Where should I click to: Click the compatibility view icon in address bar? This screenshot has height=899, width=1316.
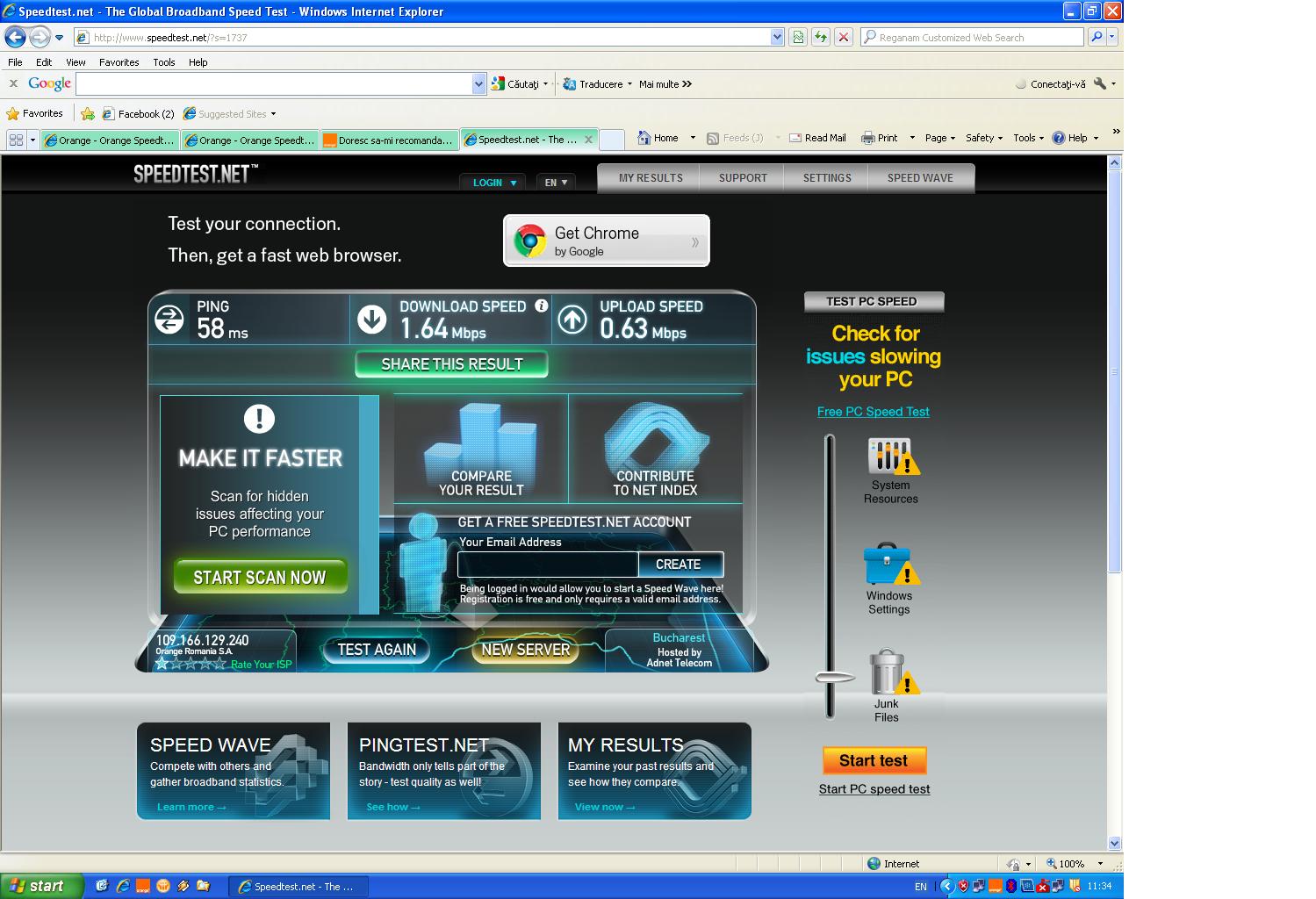click(x=797, y=37)
